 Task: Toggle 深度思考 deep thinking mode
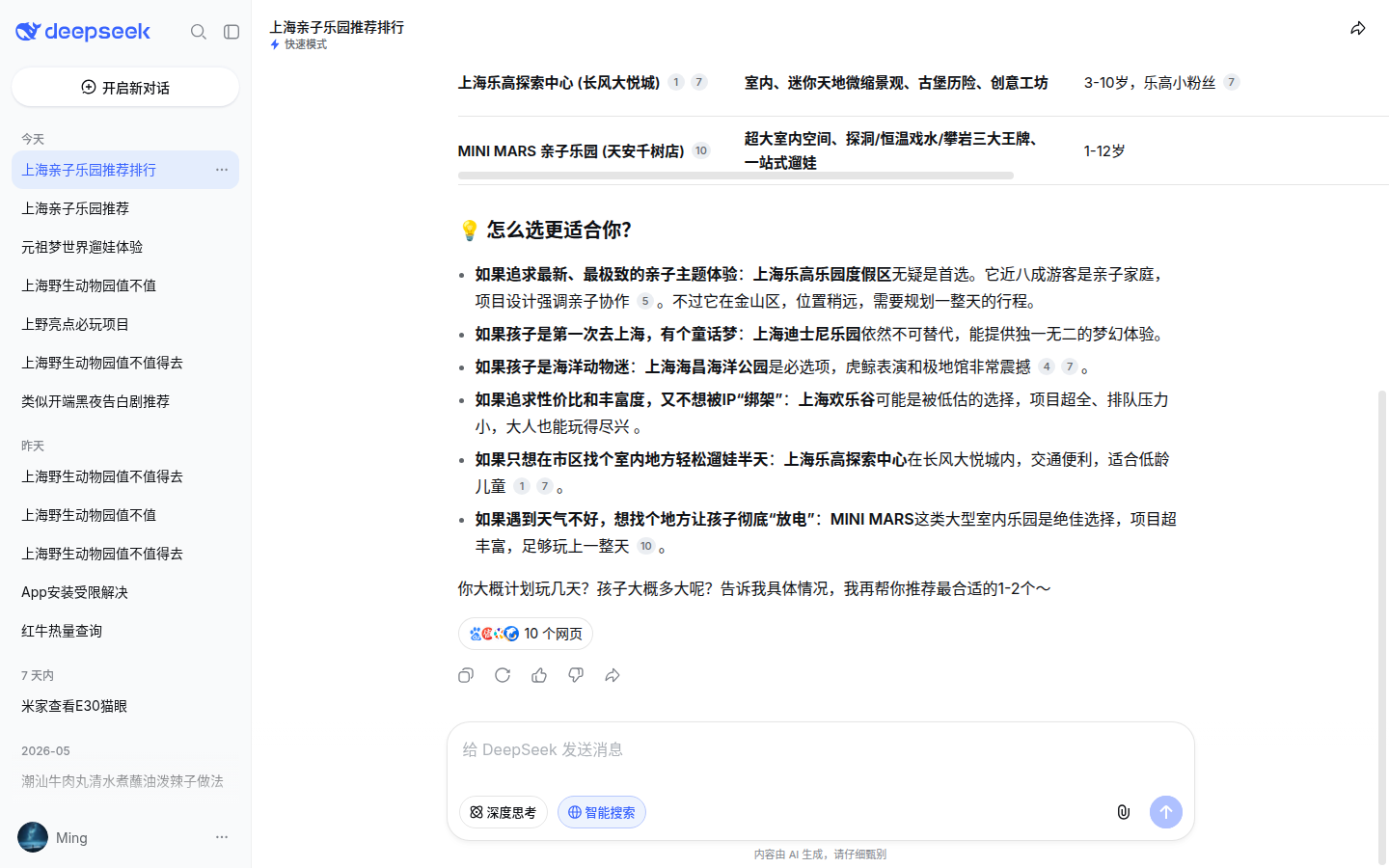point(504,812)
